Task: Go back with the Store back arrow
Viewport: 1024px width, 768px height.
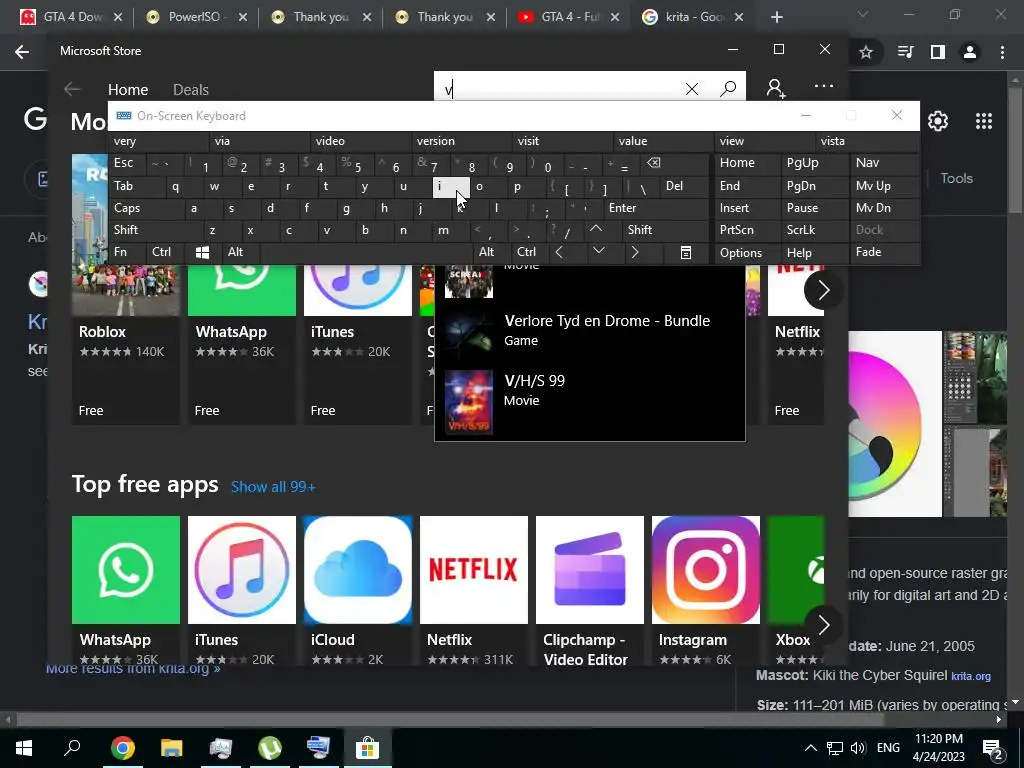Action: (72, 89)
